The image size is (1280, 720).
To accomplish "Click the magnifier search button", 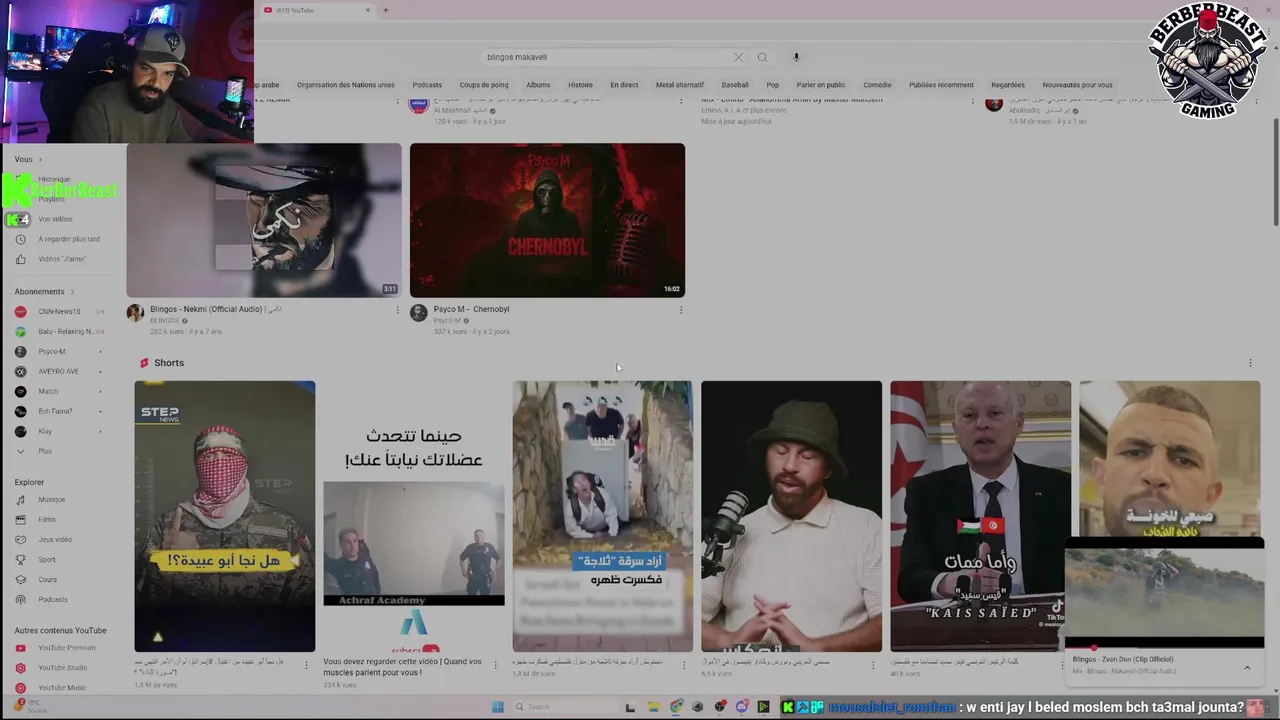I will click(x=762, y=57).
